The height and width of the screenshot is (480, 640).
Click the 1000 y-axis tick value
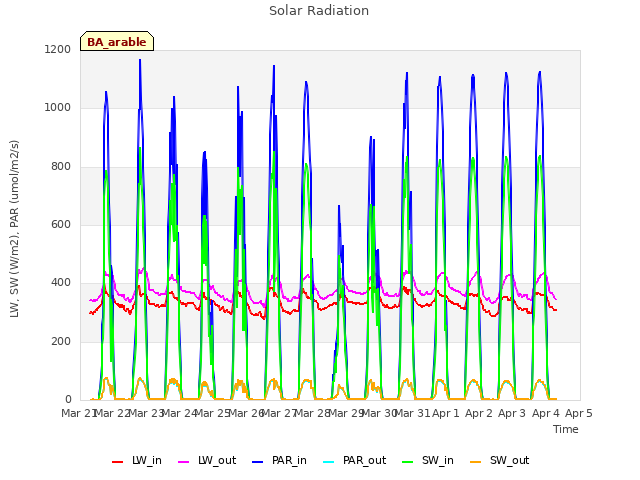pos(58,108)
